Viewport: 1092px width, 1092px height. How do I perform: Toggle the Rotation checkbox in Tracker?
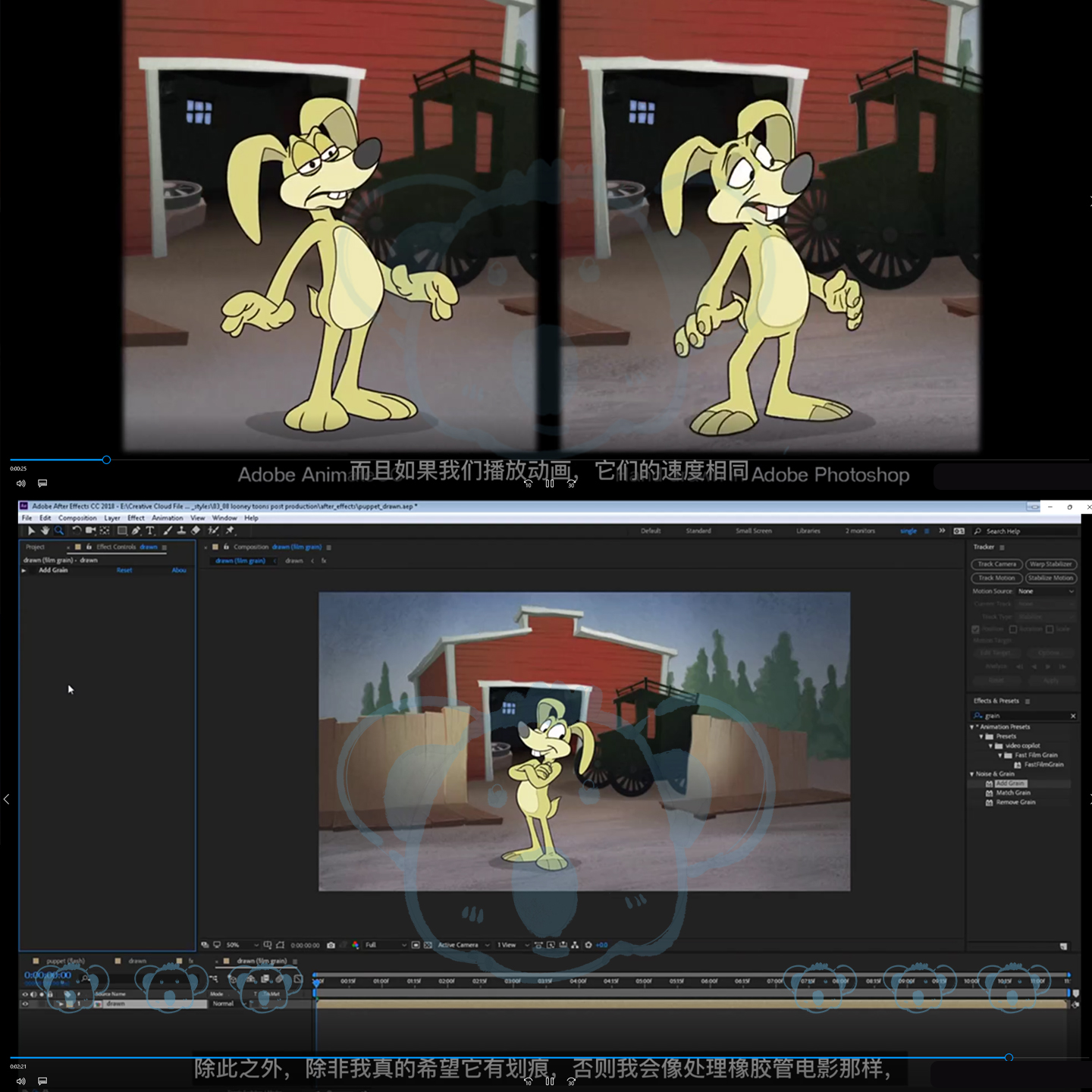click(x=1012, y=629)
